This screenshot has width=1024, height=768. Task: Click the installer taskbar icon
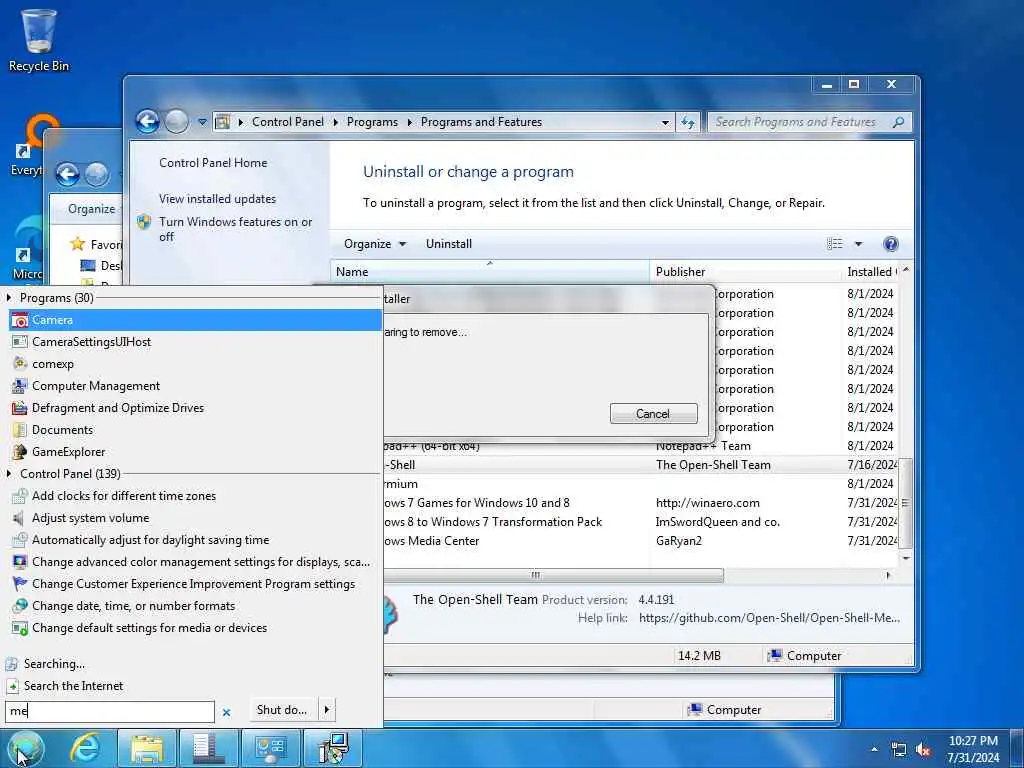(333, 748)
